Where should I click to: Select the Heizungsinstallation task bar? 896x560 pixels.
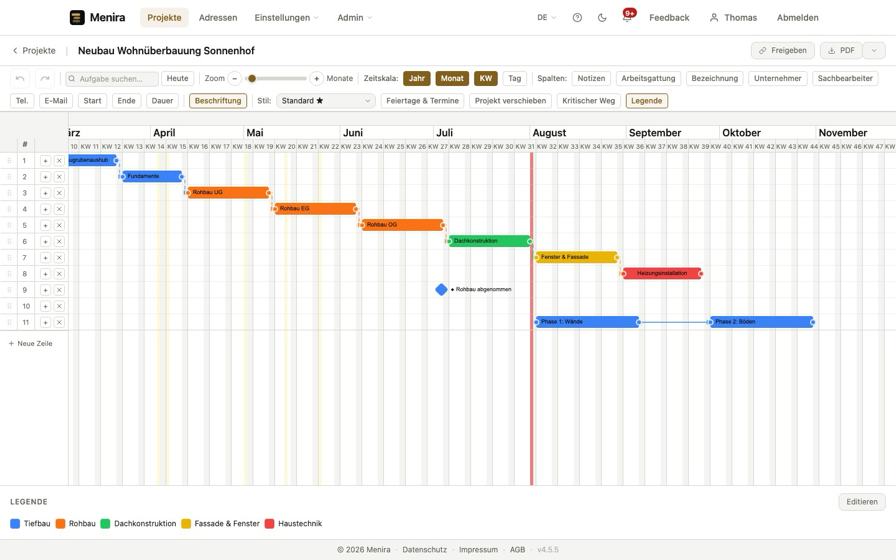(x=662, y=273)
